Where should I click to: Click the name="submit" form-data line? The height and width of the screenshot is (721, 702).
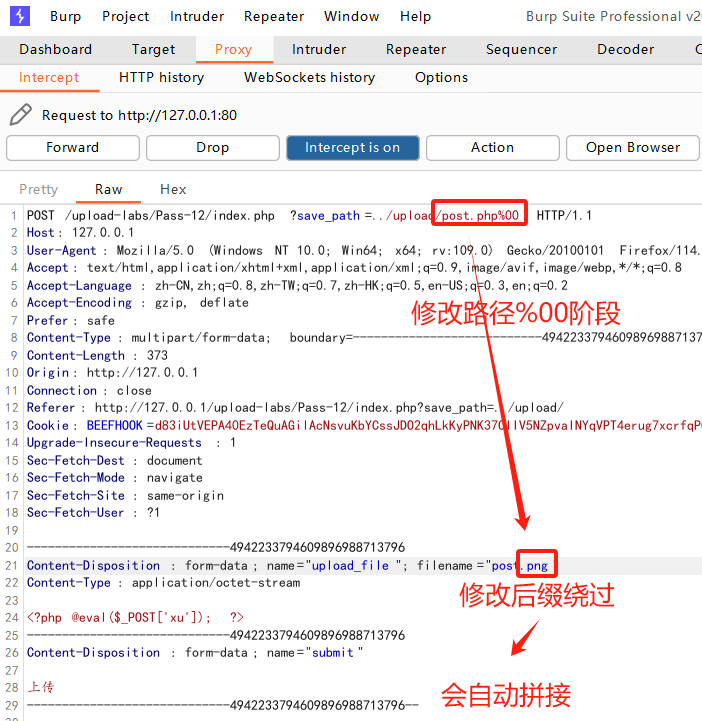pos(195,652)
